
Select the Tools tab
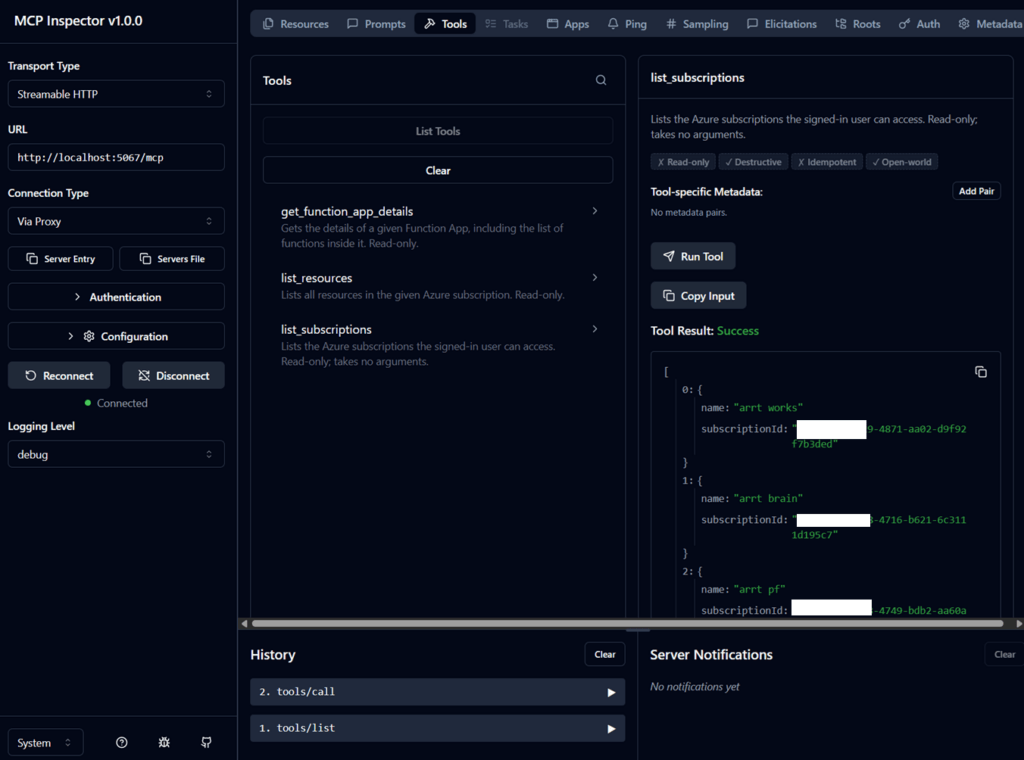click(x=445, y=24)
